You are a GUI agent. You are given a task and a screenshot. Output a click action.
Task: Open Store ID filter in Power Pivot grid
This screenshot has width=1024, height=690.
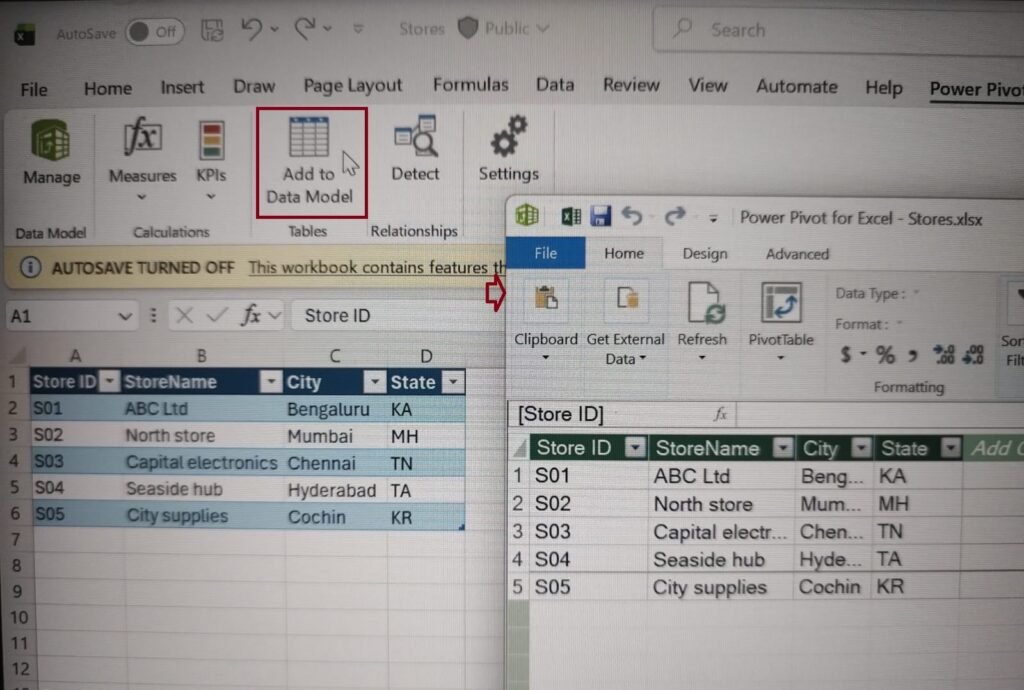click(x=635, y=448)
